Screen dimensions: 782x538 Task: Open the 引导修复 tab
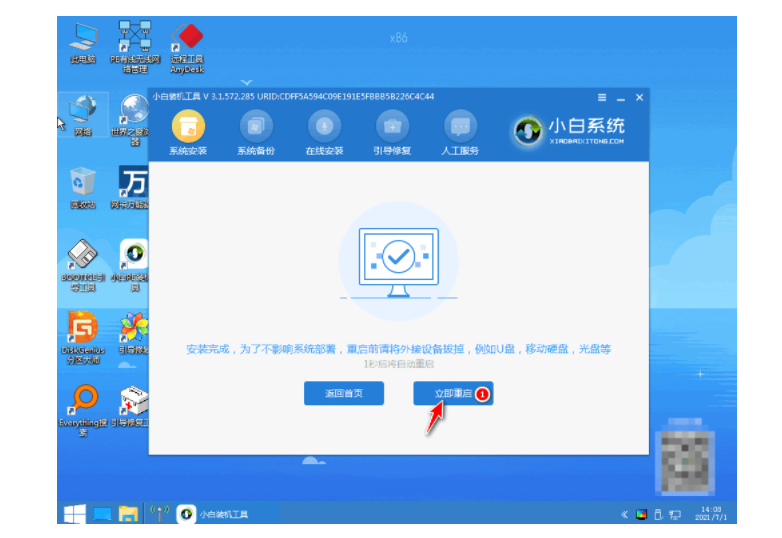click(x=392, y=132)
